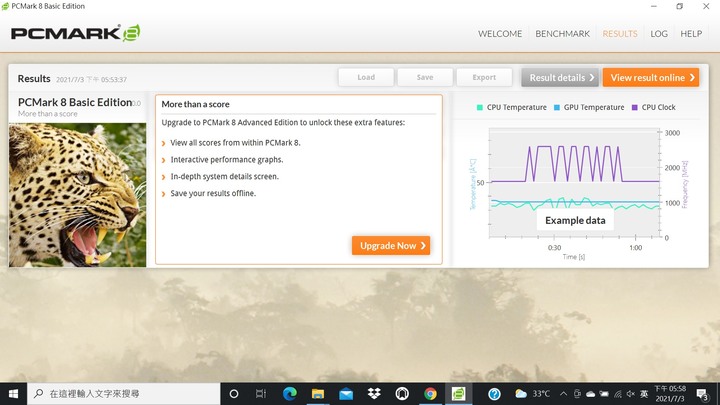The image size is (720, 405).
Task: Click PCMark 8 taskbar icon
Action: point(458,394)
